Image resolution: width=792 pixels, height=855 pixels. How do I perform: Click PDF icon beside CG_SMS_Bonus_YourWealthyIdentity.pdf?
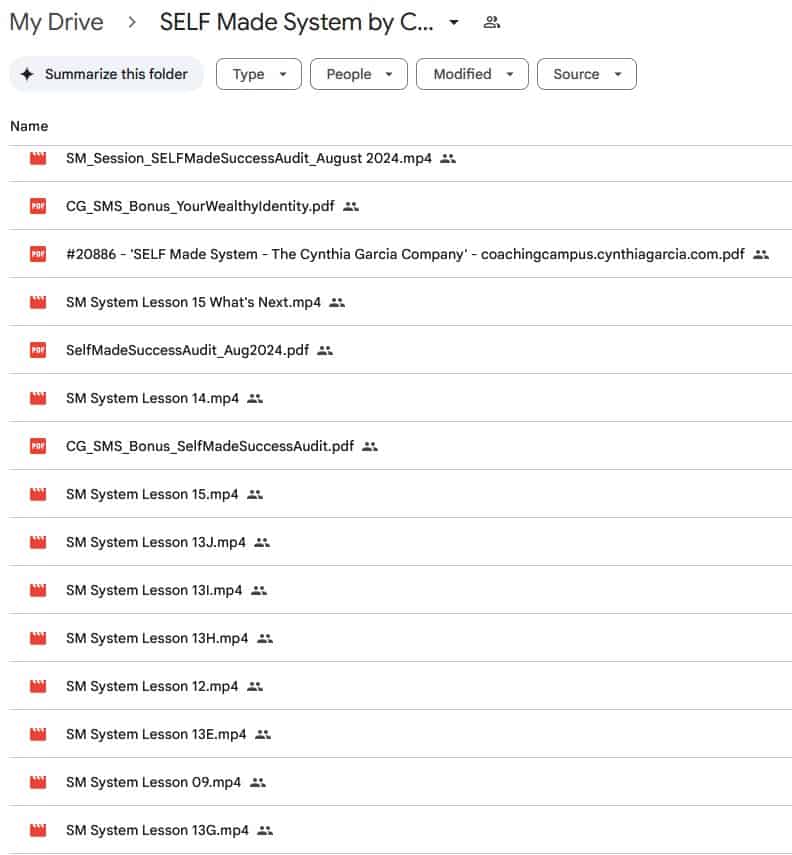point(38,206)
